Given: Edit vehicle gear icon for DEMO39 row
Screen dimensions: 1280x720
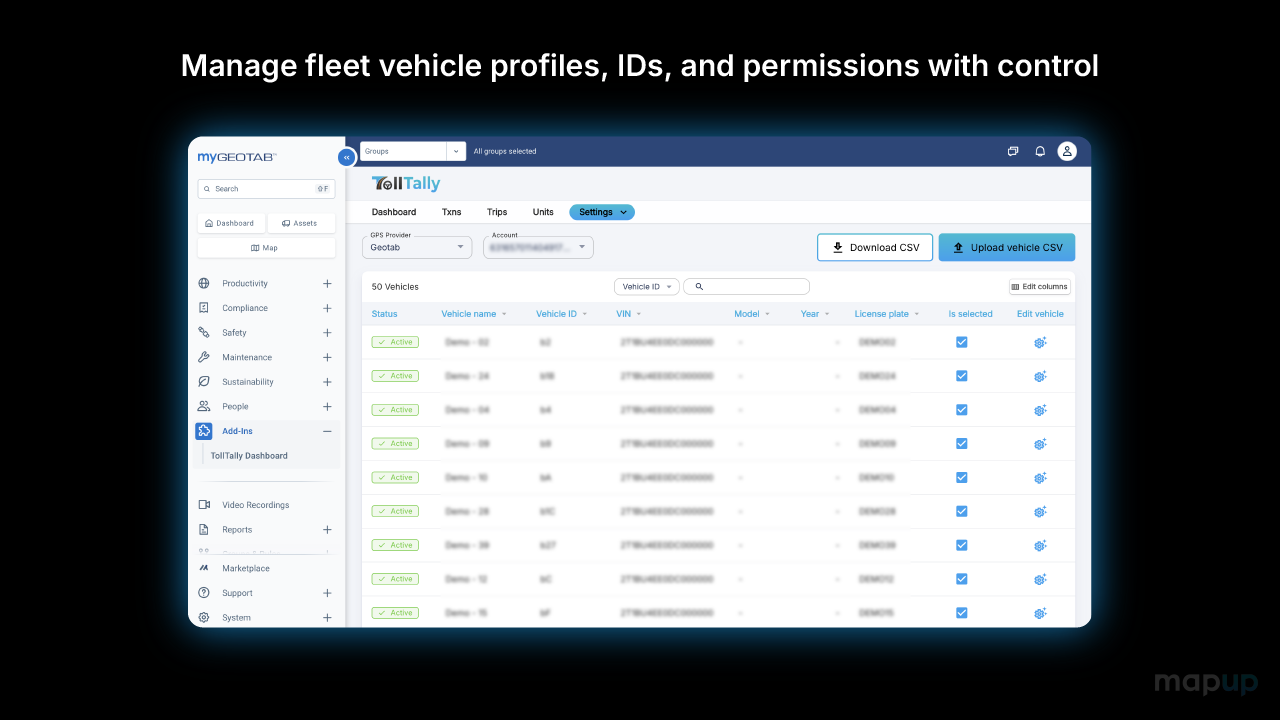Looking at the screenshot, I should click(x=1040, y=545).
